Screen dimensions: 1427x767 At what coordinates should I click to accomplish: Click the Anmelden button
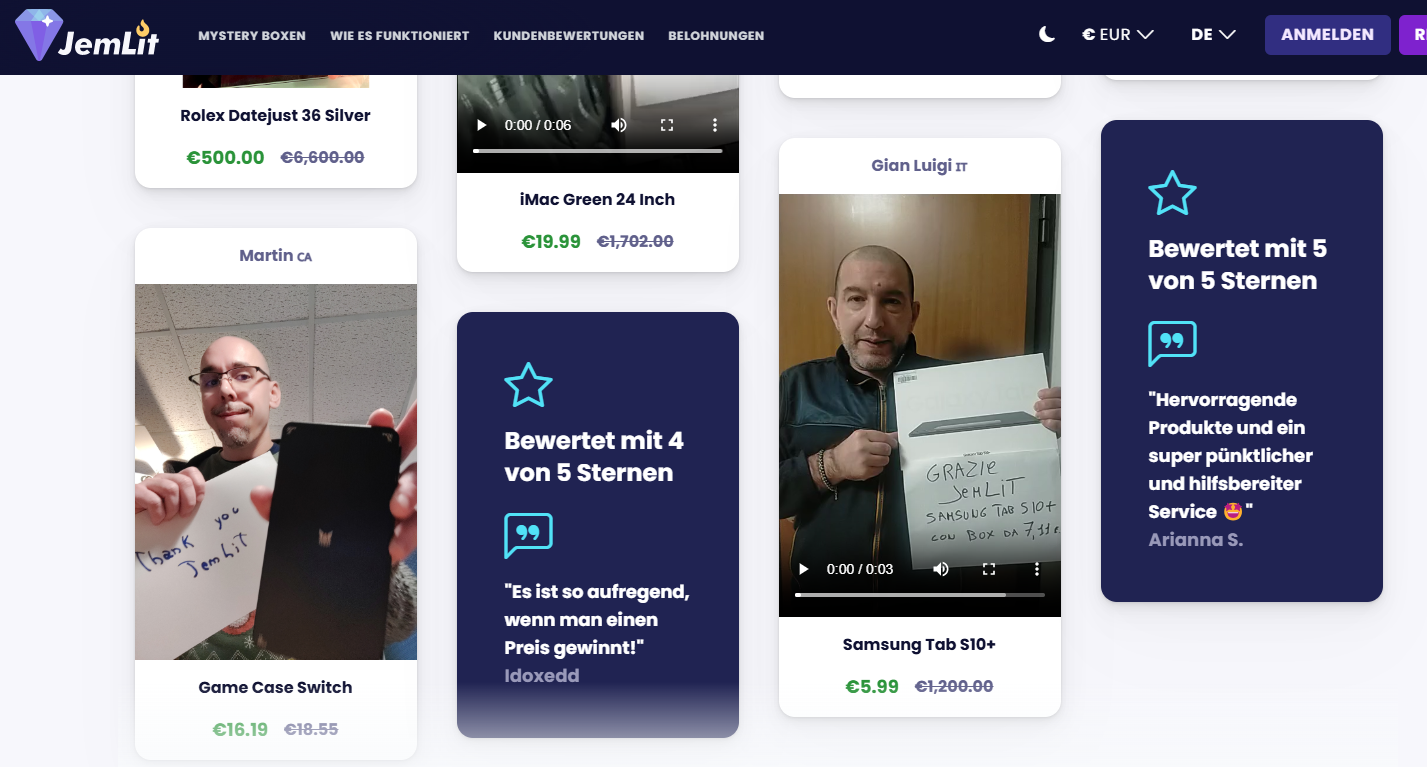tap(1327, 35)
